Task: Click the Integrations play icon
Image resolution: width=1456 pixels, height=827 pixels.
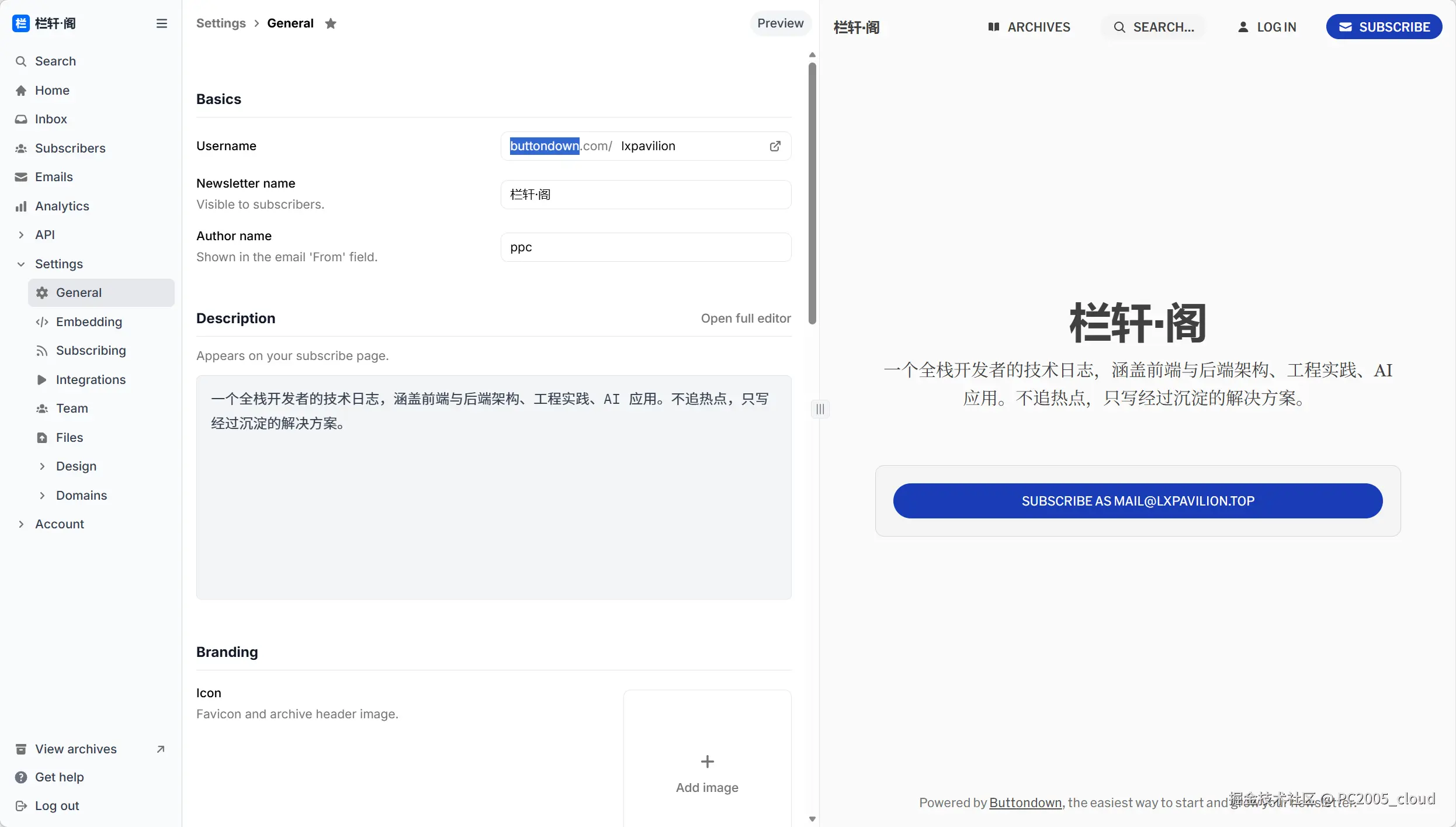Action: click(x=42, y=380)
